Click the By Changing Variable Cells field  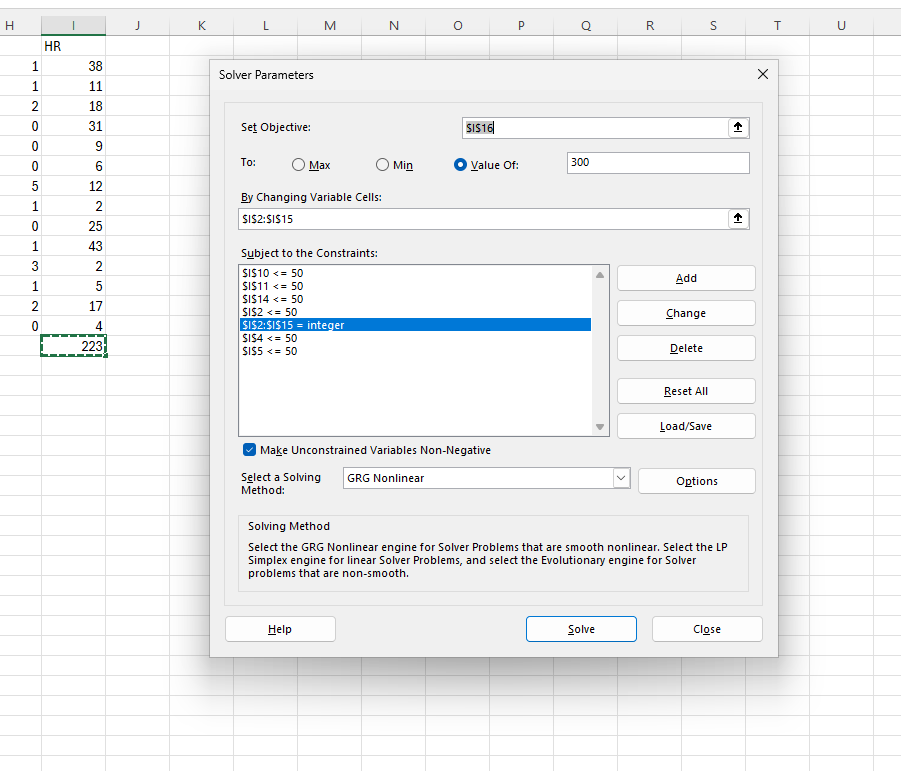[483, 219]
